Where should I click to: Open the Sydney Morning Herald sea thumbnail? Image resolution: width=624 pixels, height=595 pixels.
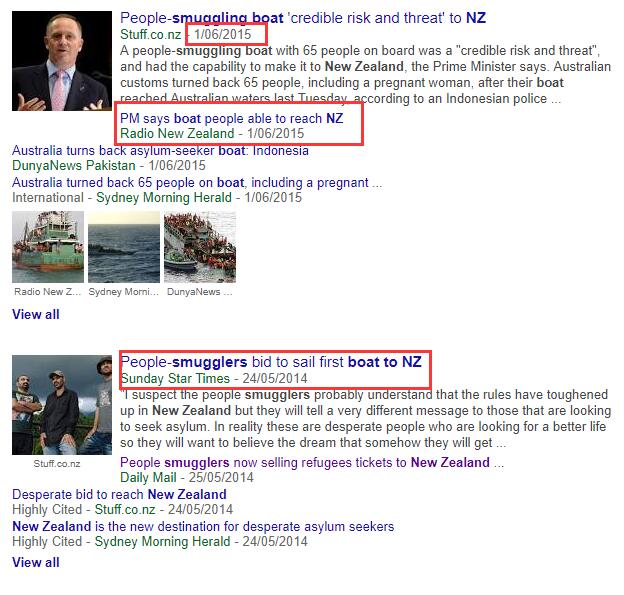coord(124,247)
